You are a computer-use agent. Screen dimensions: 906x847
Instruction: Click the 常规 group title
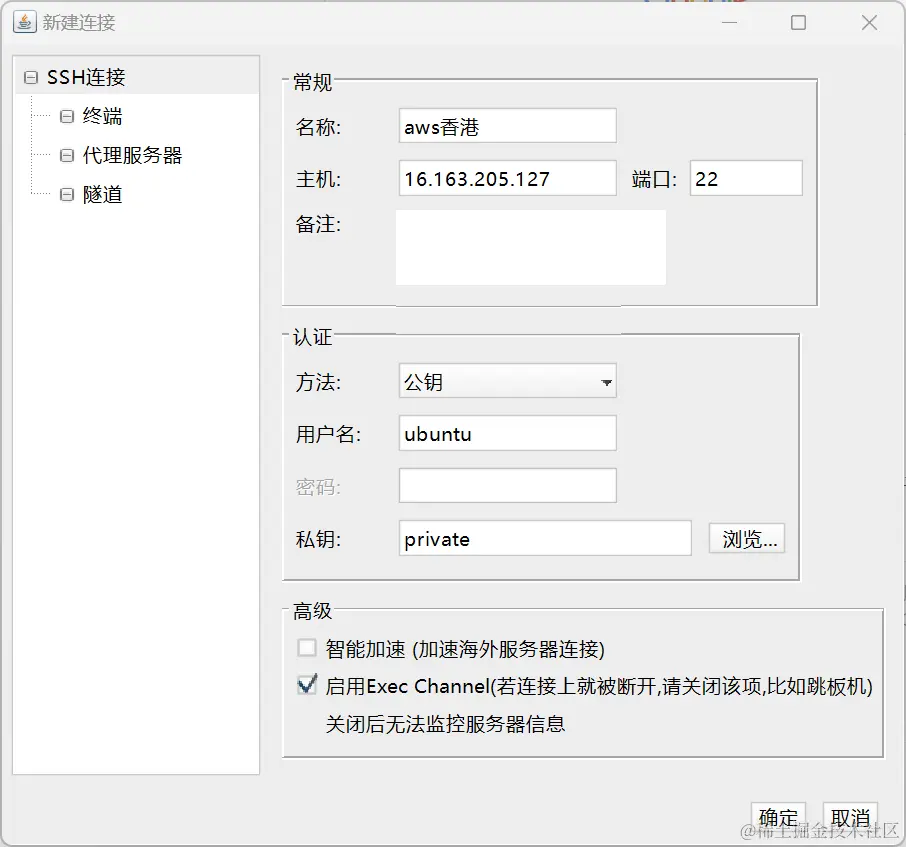[x=312, y=83]
